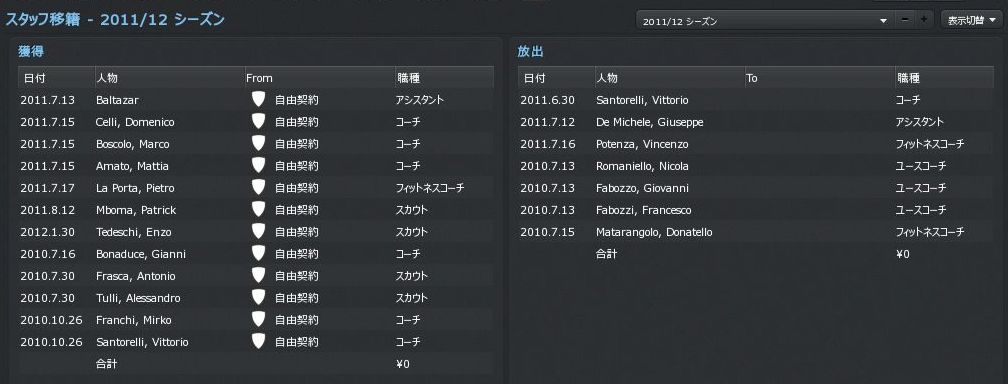
Task: Go to next season with plus button
Action: pos(924,21)
